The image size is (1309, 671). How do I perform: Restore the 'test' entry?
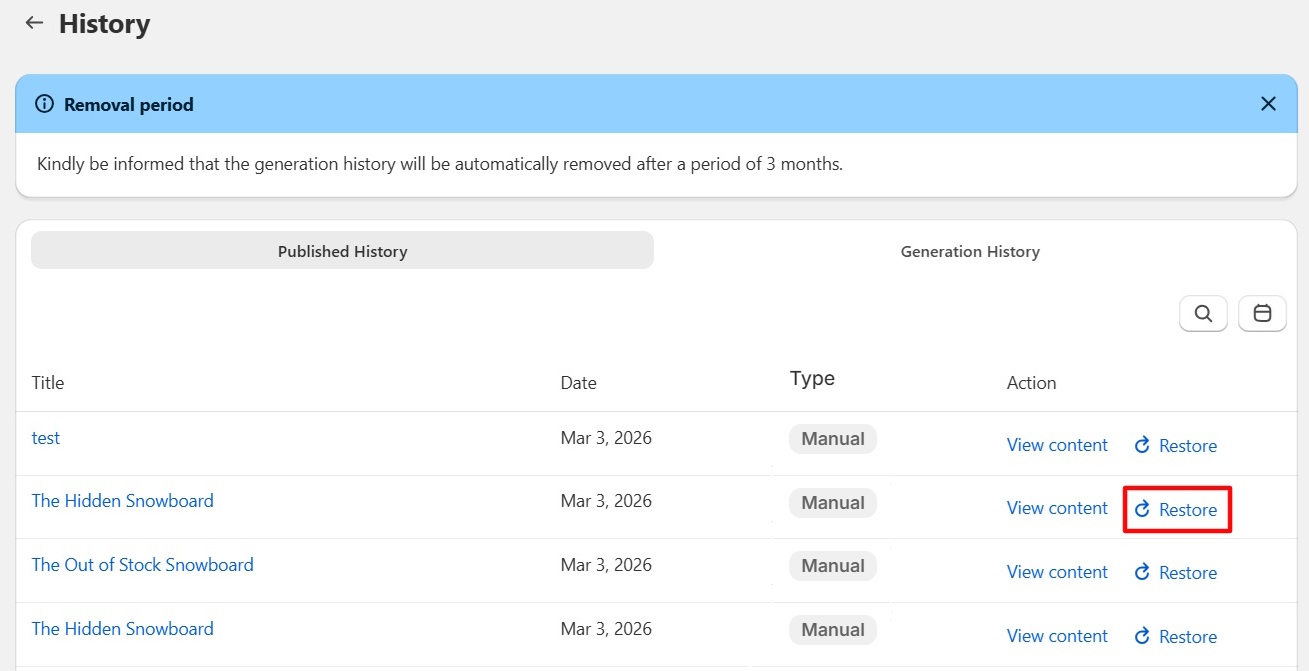click(1176, 446)
